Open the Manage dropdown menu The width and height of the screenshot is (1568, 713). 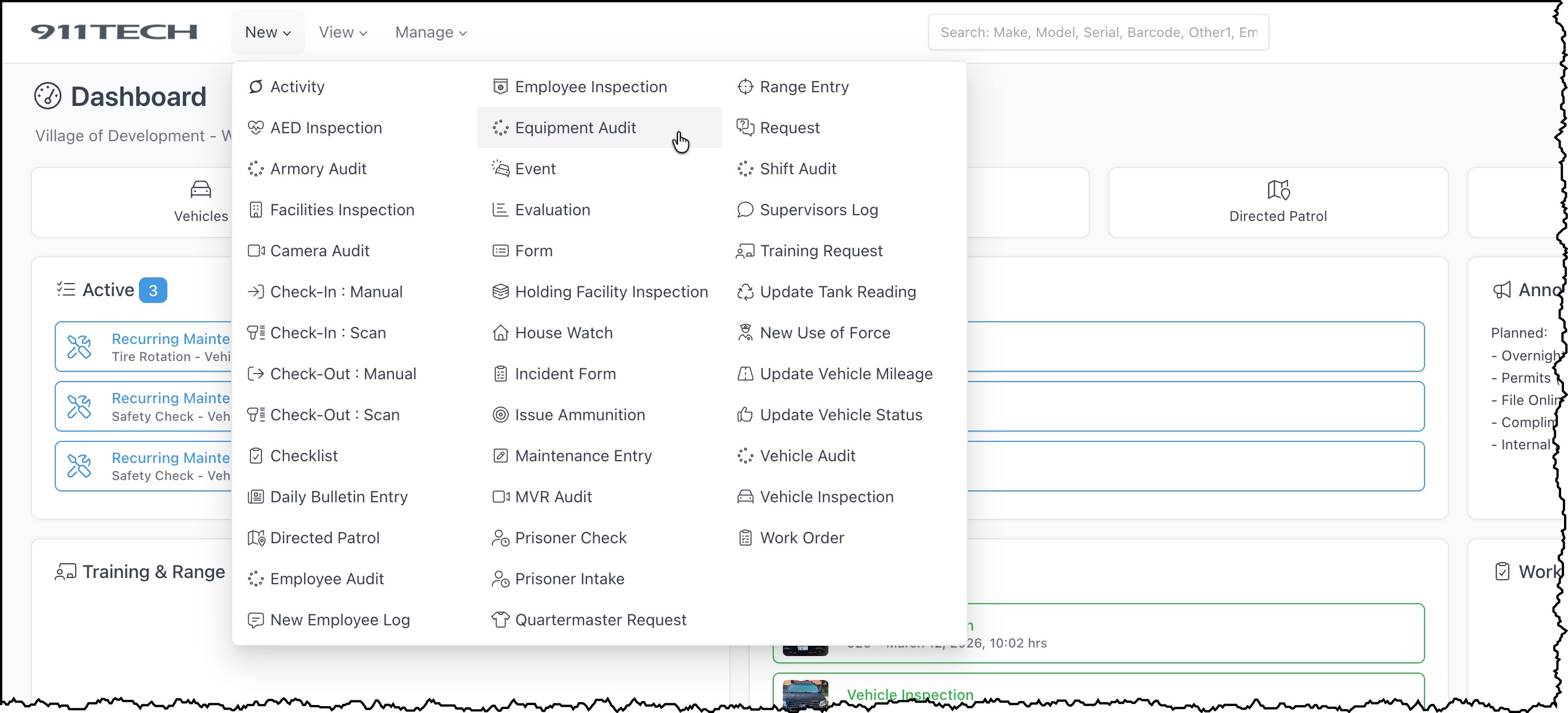[x=430, y=32]
